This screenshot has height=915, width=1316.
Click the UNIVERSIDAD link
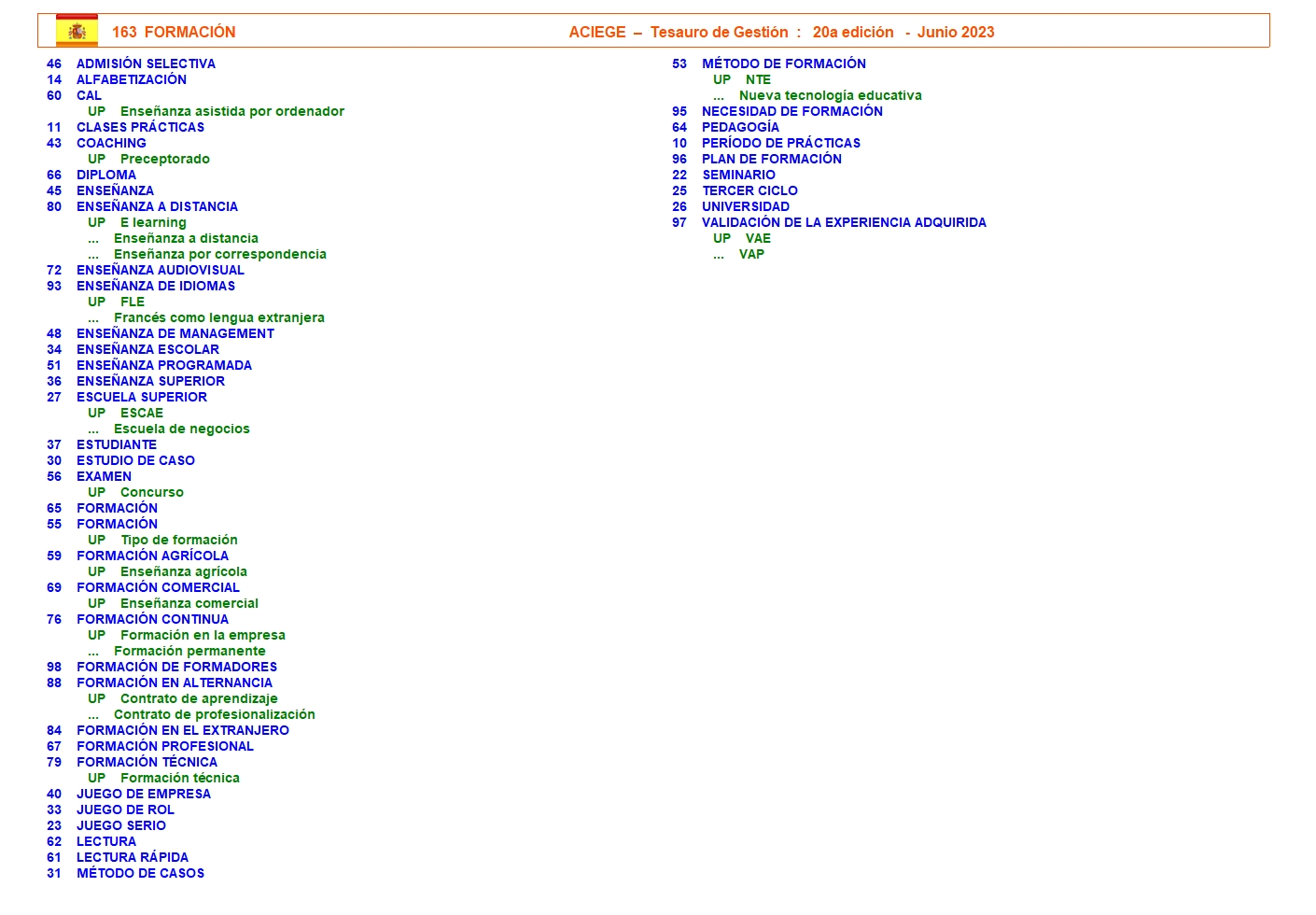coord(745,206)
